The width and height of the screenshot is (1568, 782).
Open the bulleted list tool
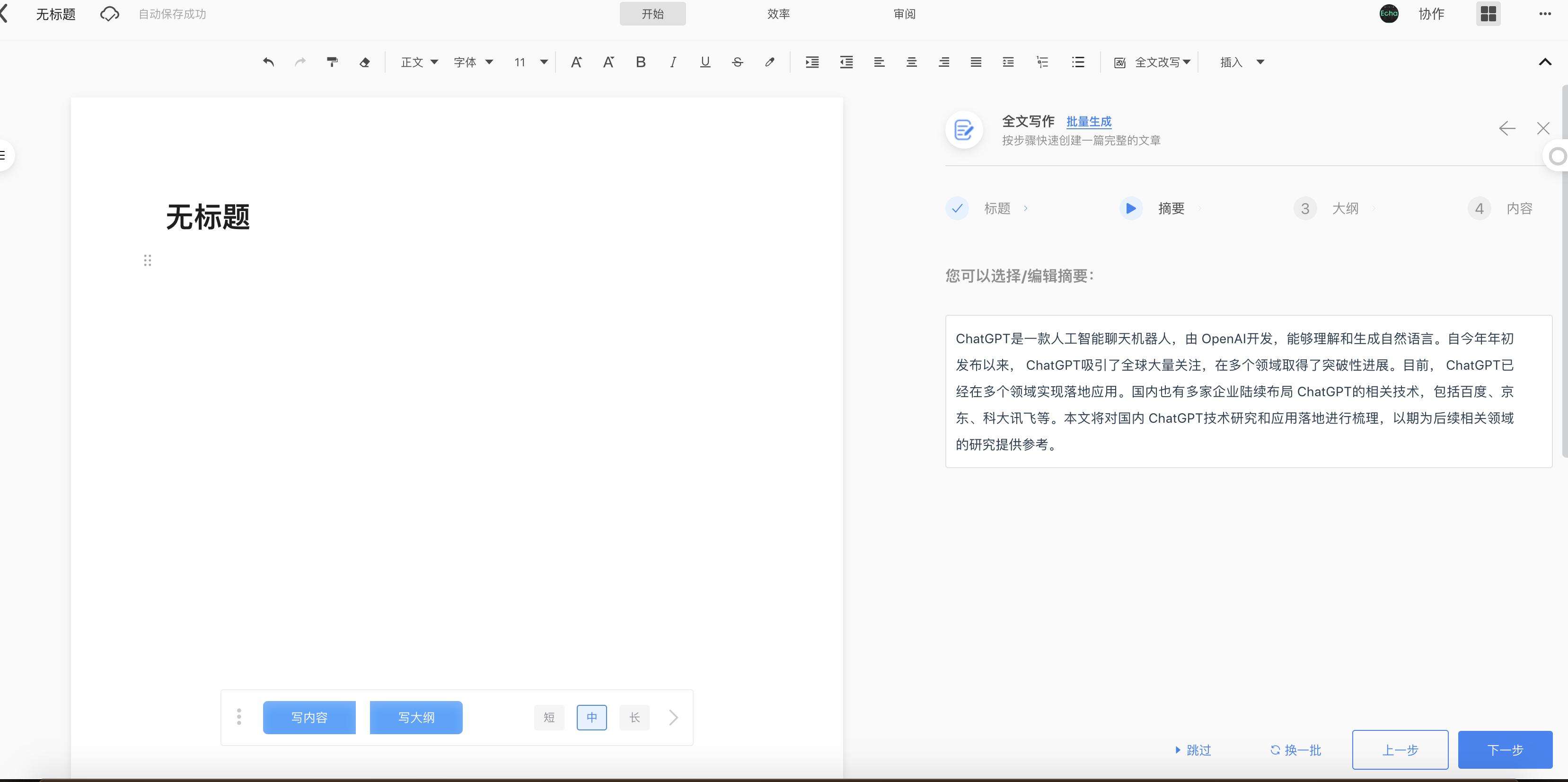(1077, 62)
